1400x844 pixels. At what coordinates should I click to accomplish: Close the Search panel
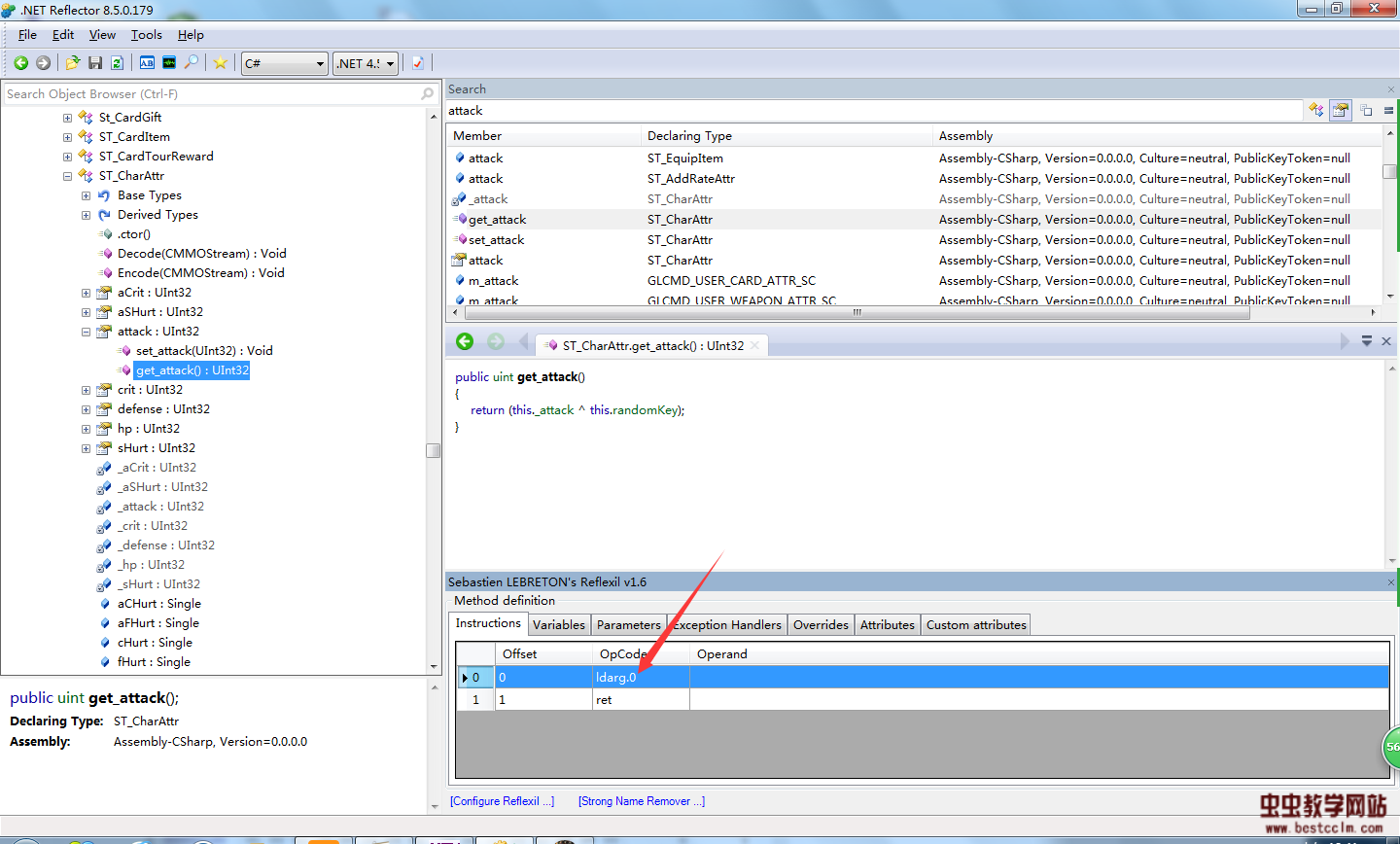point(1391,89)
